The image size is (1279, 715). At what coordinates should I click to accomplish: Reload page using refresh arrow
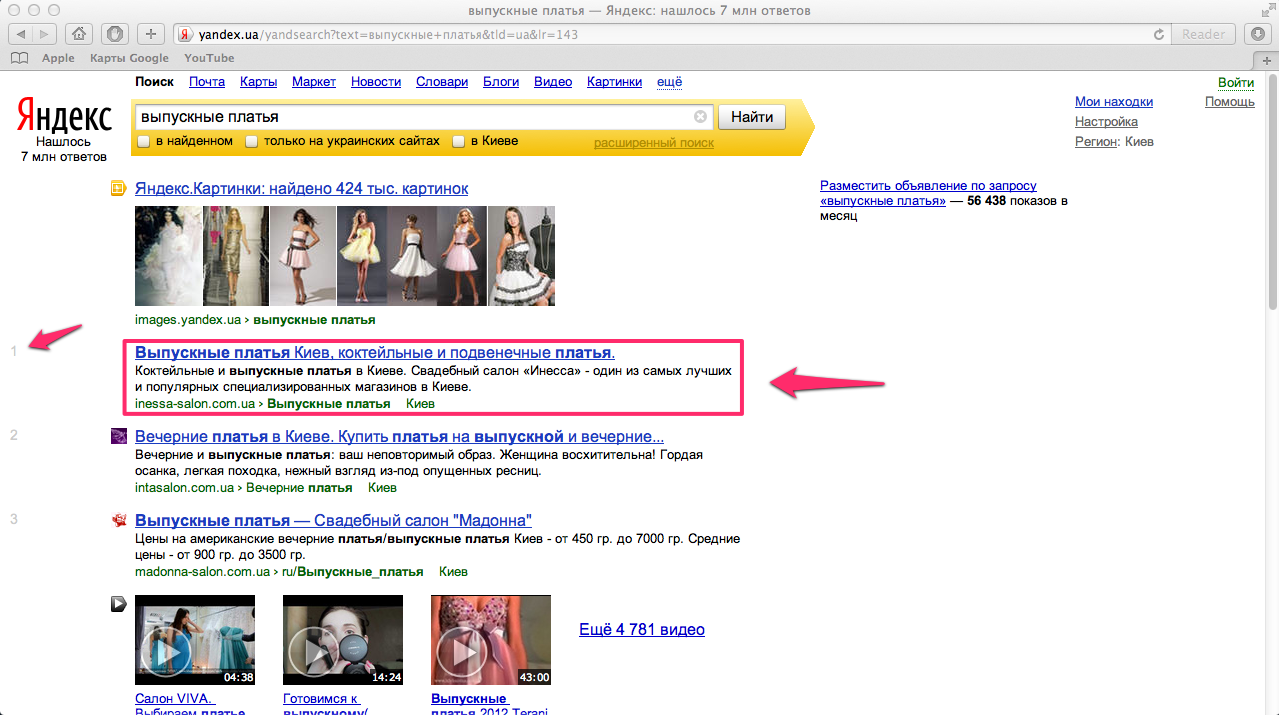tap(1159, 34)
